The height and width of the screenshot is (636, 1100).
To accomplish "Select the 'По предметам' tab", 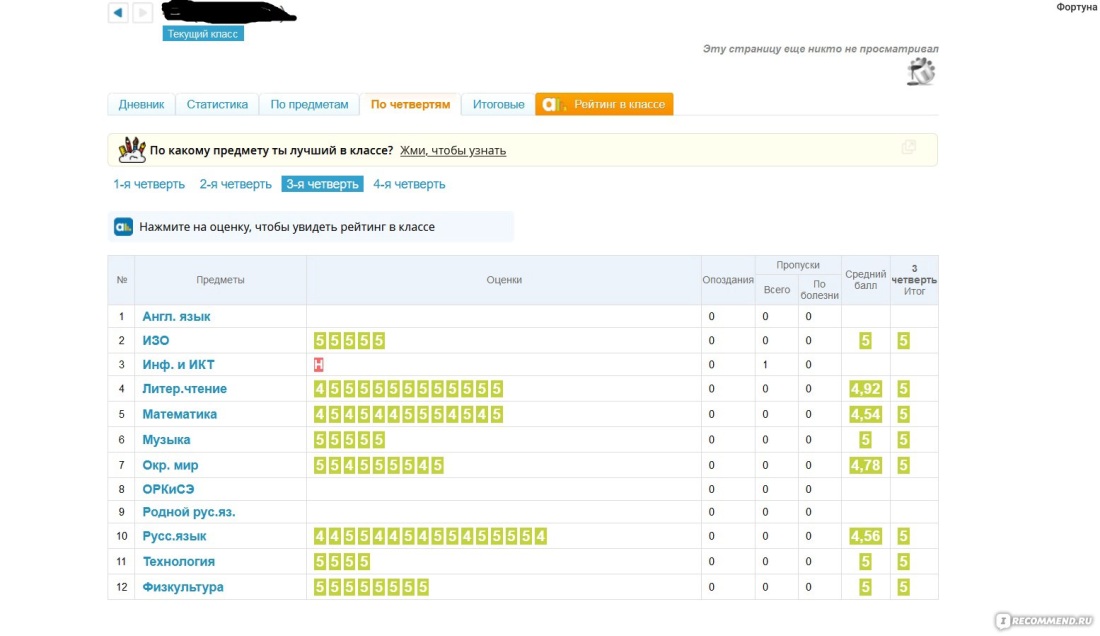I will (309, 104).
